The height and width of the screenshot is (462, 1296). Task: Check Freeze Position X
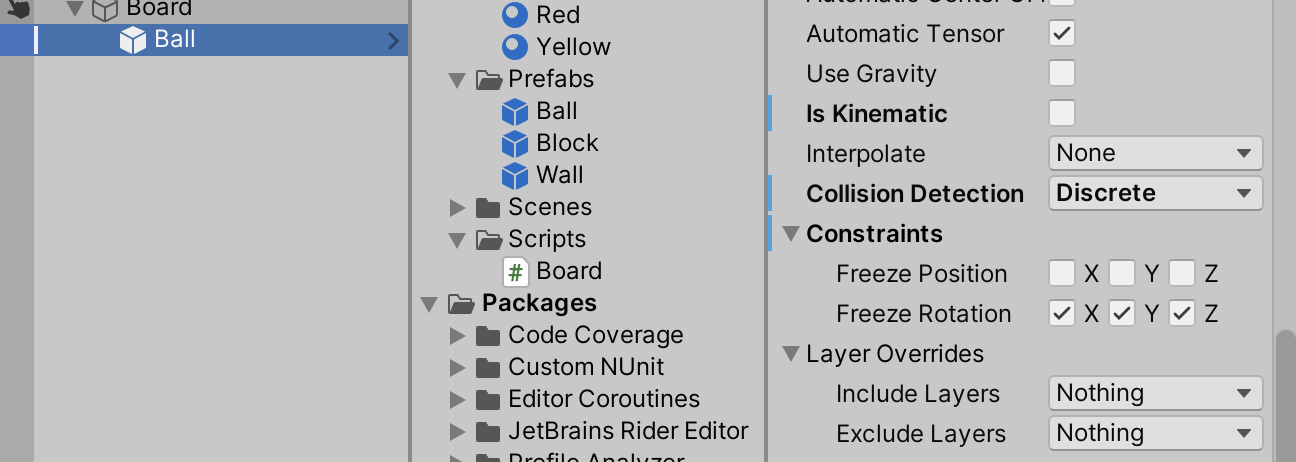1062,273
